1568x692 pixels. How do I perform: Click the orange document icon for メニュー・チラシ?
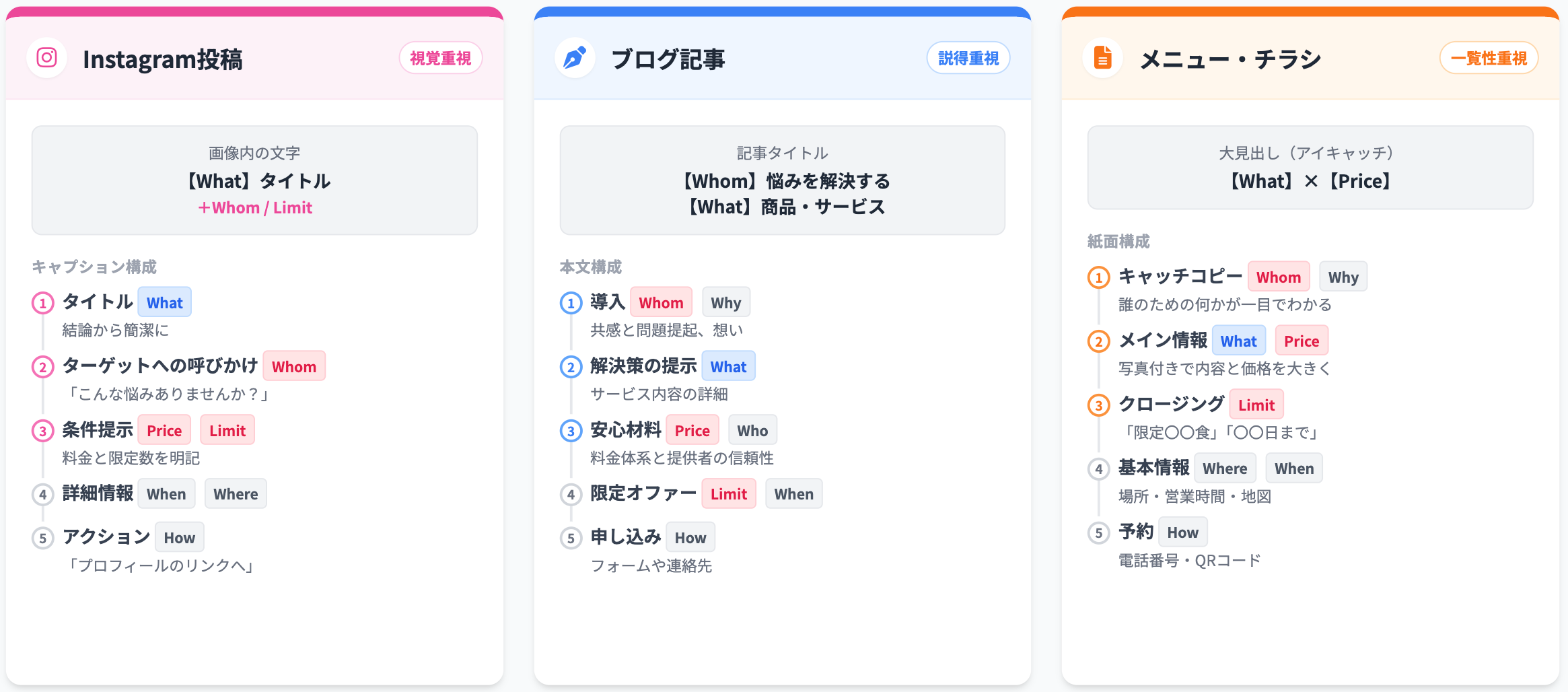(1102, 58)
